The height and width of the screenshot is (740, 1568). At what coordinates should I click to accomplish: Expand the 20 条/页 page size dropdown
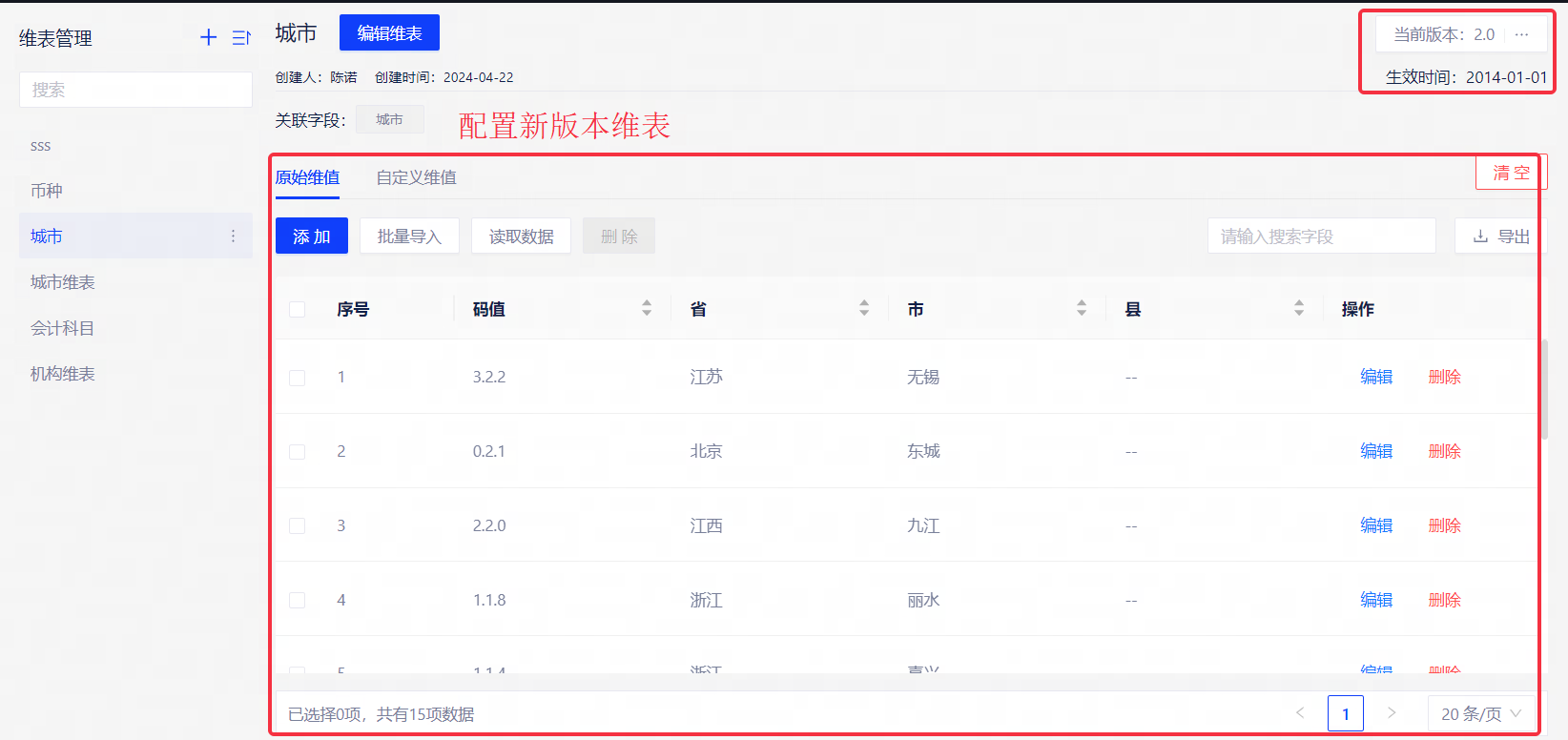tap(1481, 713)
